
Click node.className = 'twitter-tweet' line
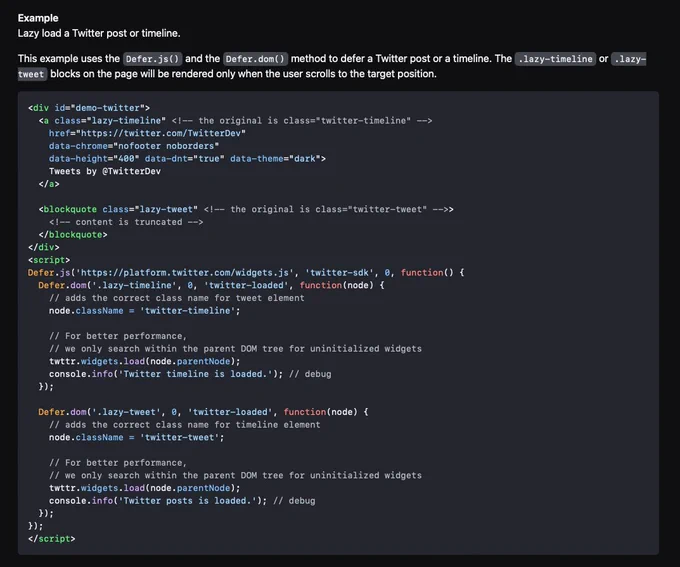pyautogui.click(x=137, y=437)
